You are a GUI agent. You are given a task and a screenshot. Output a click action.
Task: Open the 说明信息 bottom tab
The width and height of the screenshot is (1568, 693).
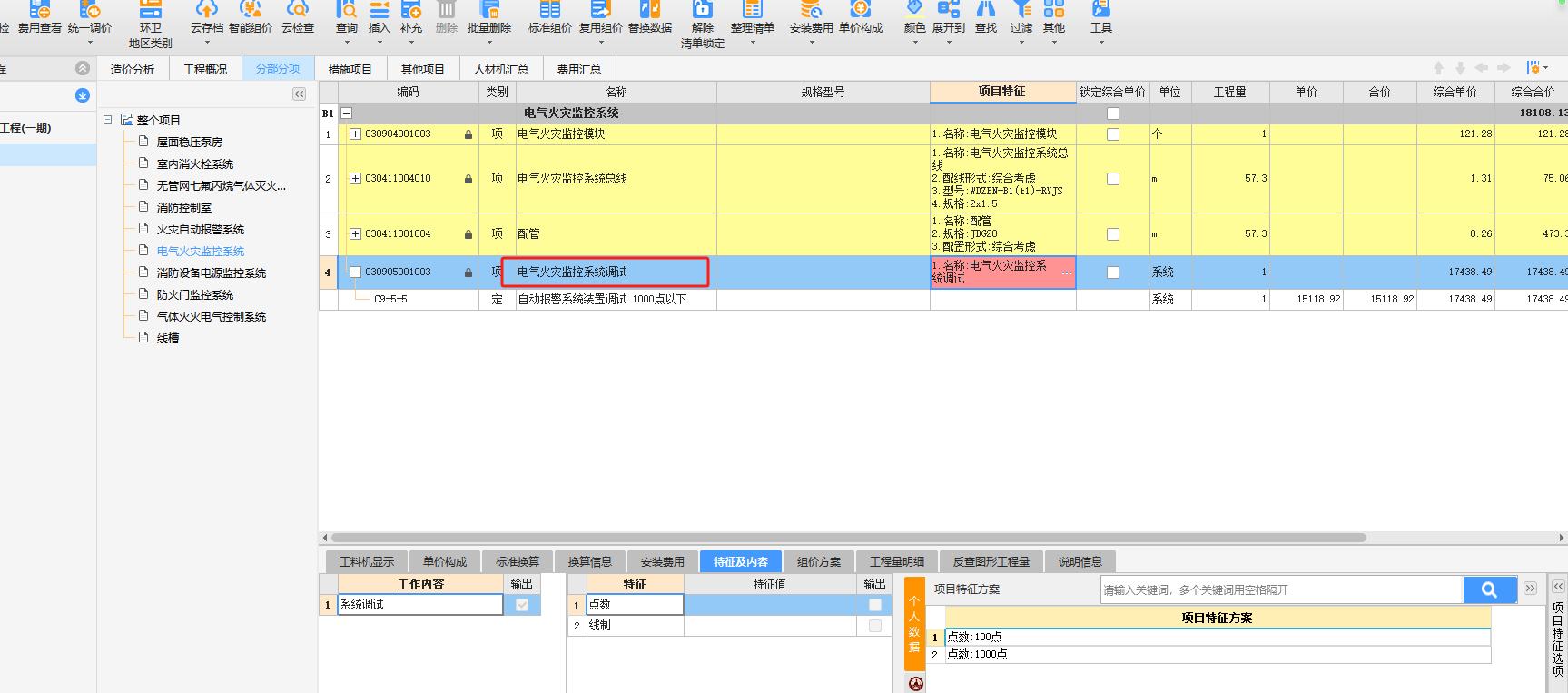(1080, 561)
